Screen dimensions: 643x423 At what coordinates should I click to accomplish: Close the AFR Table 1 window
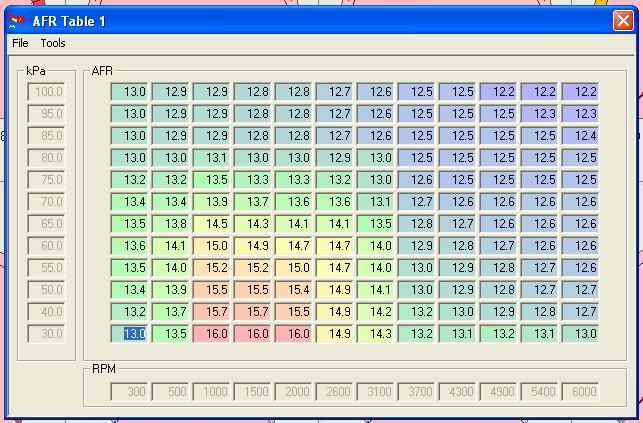click(x=621, y=20)
